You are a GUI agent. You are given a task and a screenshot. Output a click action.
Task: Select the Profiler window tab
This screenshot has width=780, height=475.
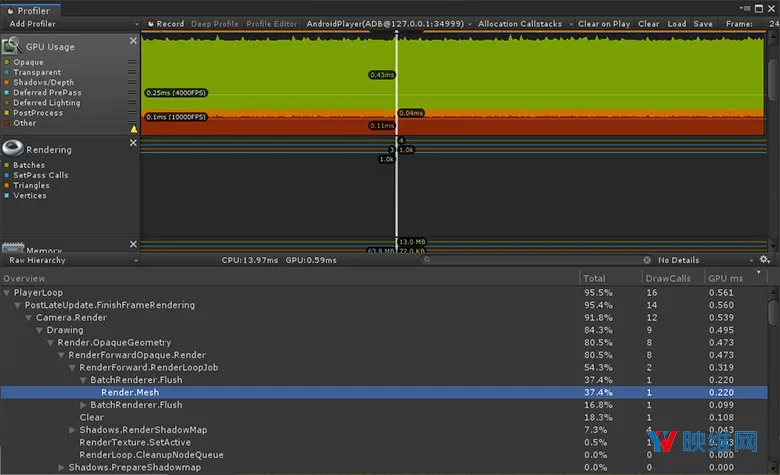tap(30, 10)
